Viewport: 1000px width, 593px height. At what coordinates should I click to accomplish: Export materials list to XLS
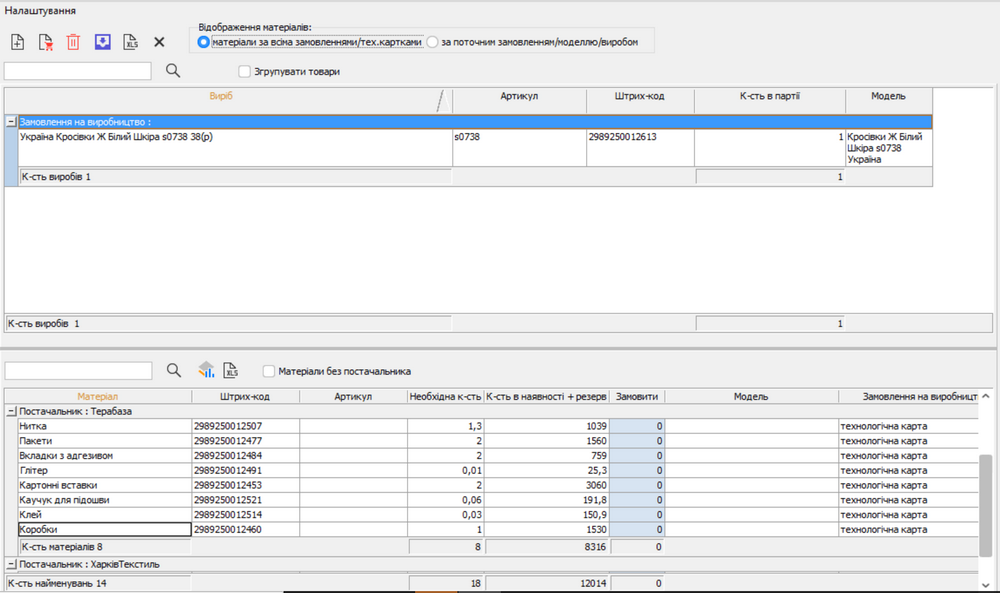pyautogui.click(x=231, y=370)
